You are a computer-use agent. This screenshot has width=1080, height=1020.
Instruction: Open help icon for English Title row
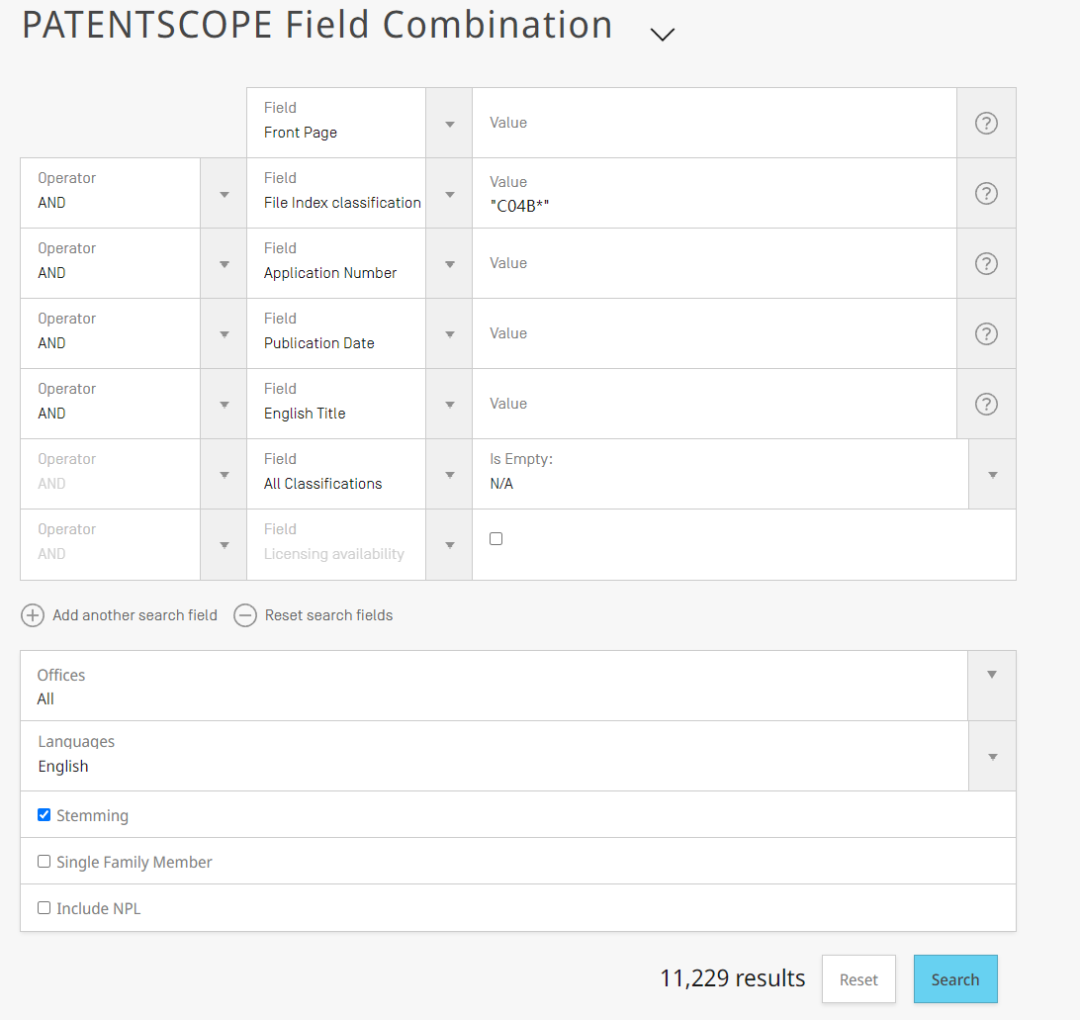(x=986, y=404)
